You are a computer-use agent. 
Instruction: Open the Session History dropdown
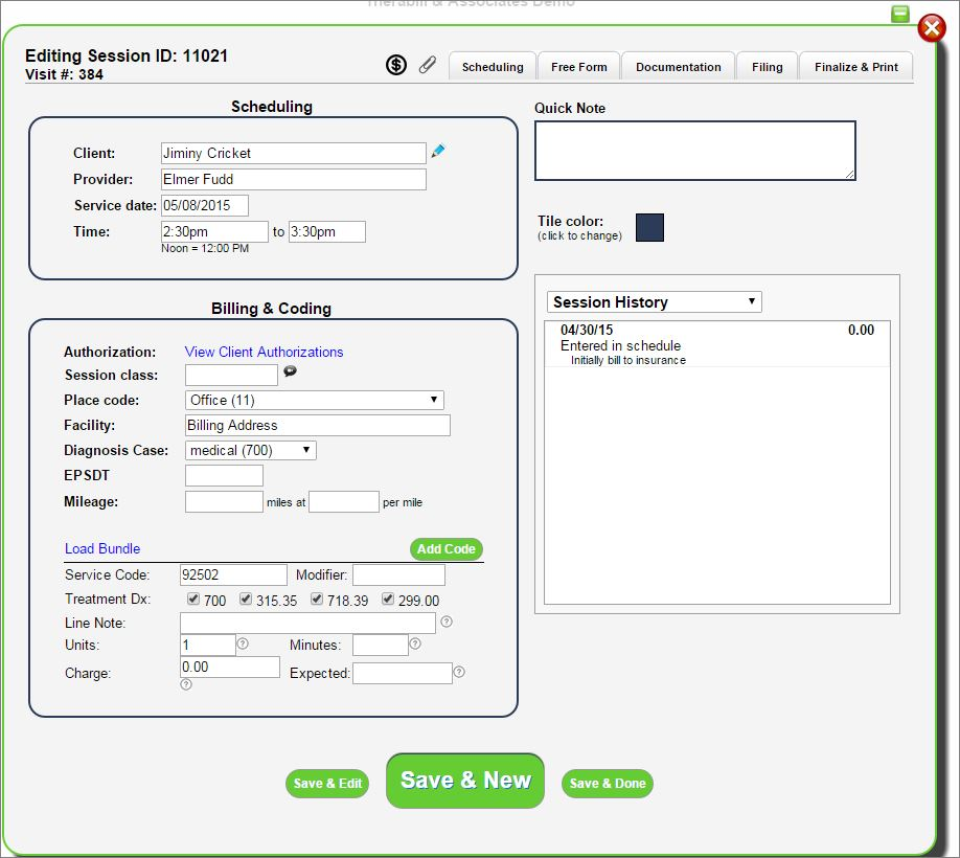(653, 301)
